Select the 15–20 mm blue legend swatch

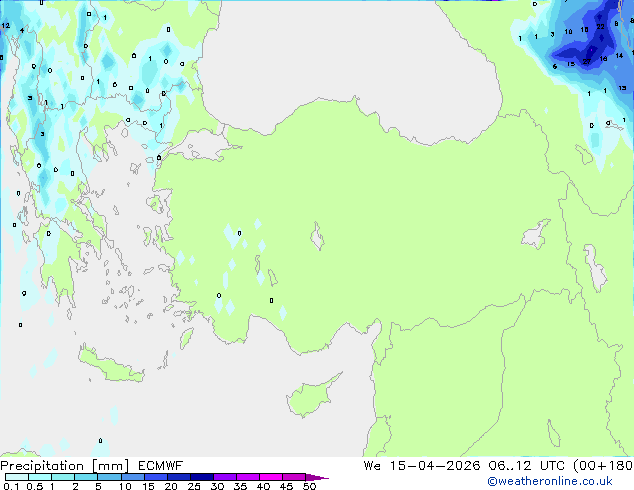[155, 477]
